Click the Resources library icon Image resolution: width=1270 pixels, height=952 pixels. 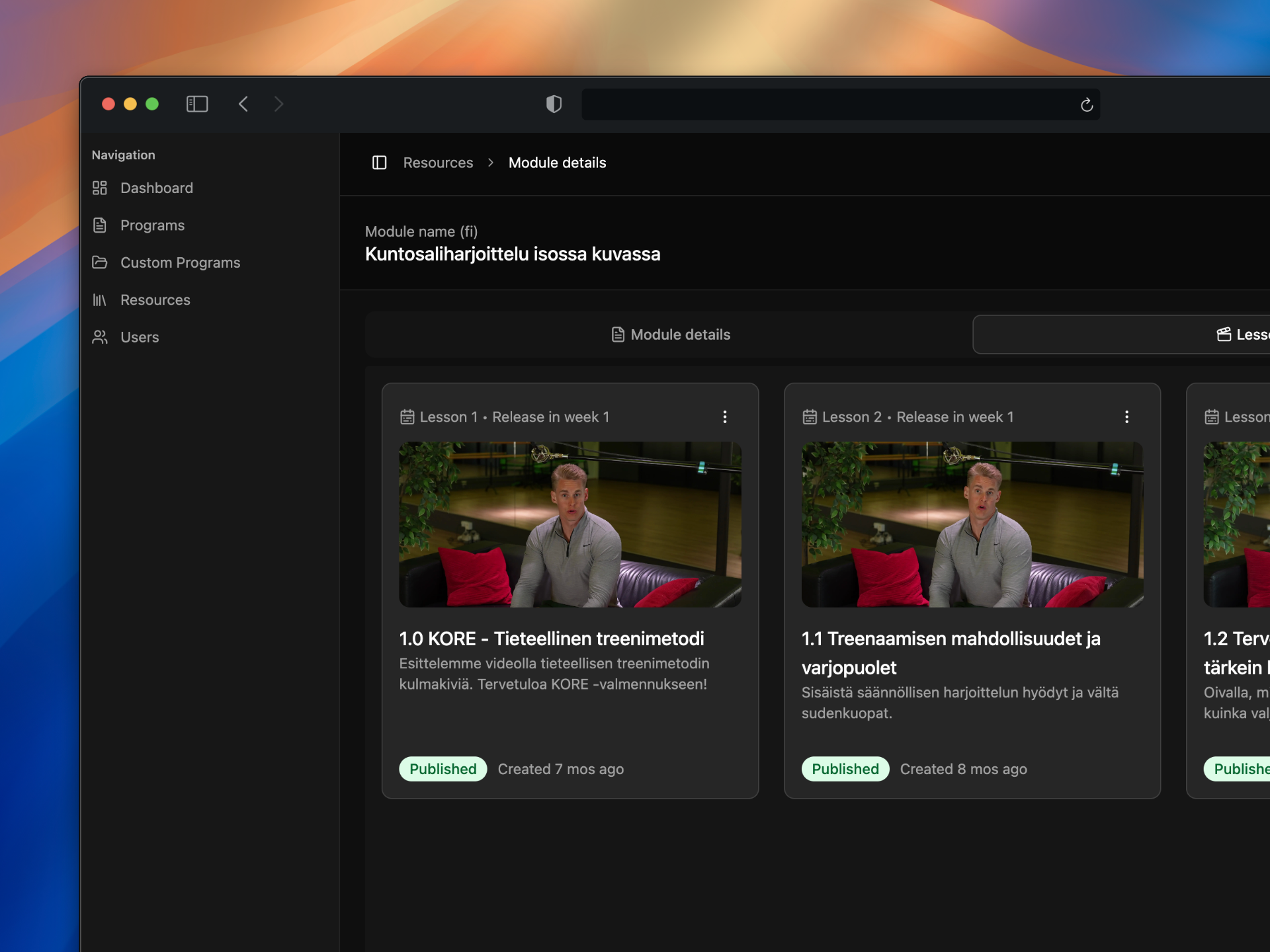click(x=100, y=299)
